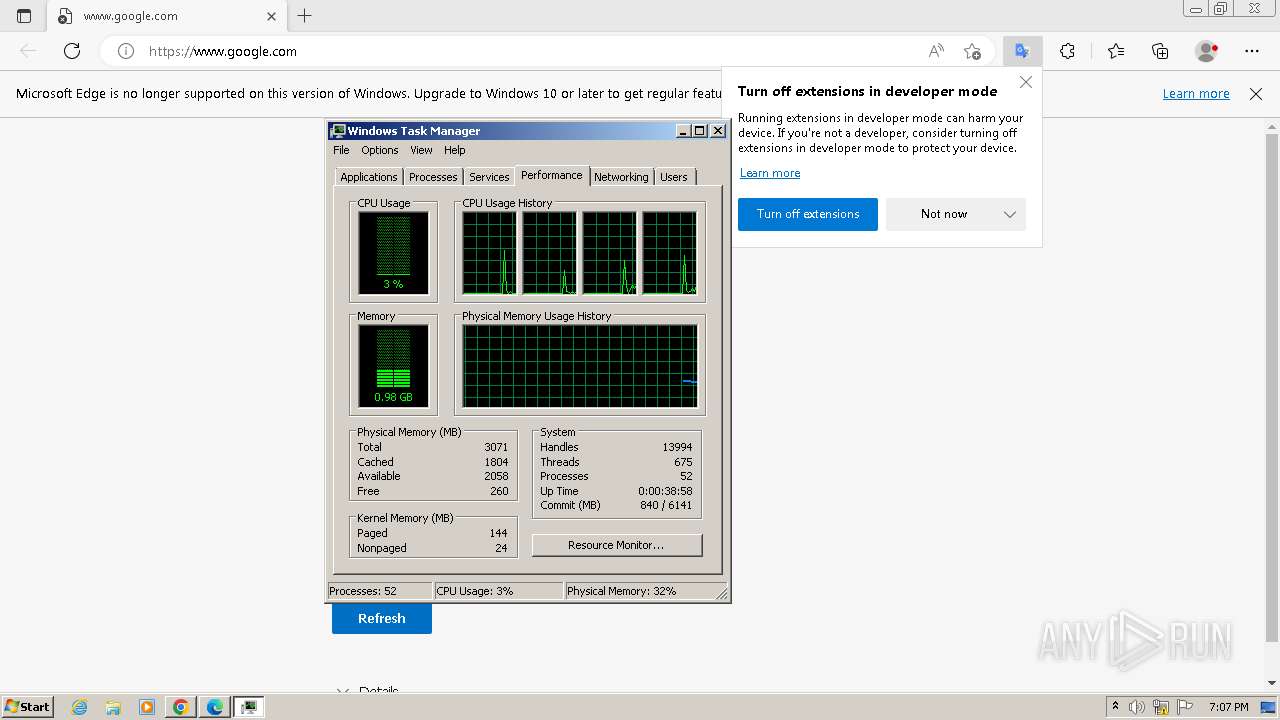
Task: Switch to the Networking tab
Action: click(621, 177)
